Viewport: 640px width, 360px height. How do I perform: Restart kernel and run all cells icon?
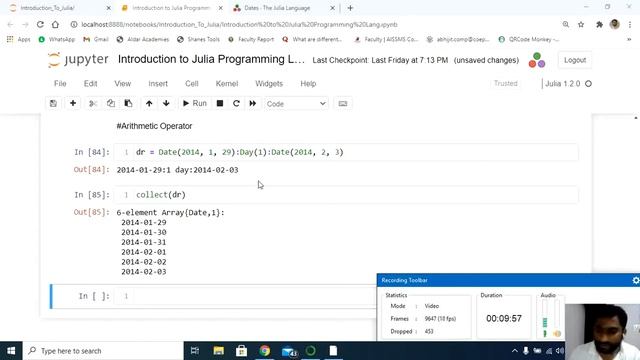coord(253,103)
